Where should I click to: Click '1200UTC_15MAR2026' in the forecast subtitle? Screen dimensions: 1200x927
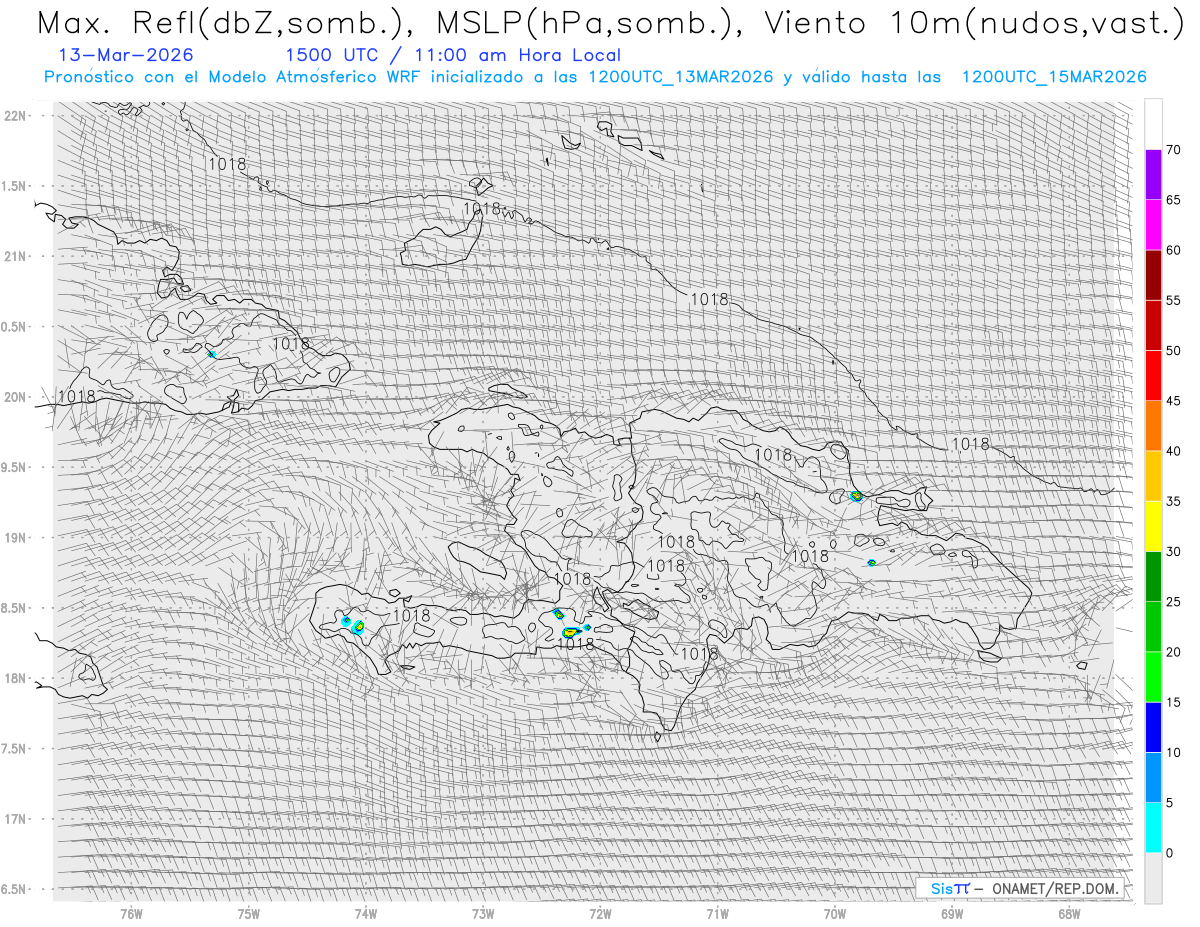point(1054,77)
